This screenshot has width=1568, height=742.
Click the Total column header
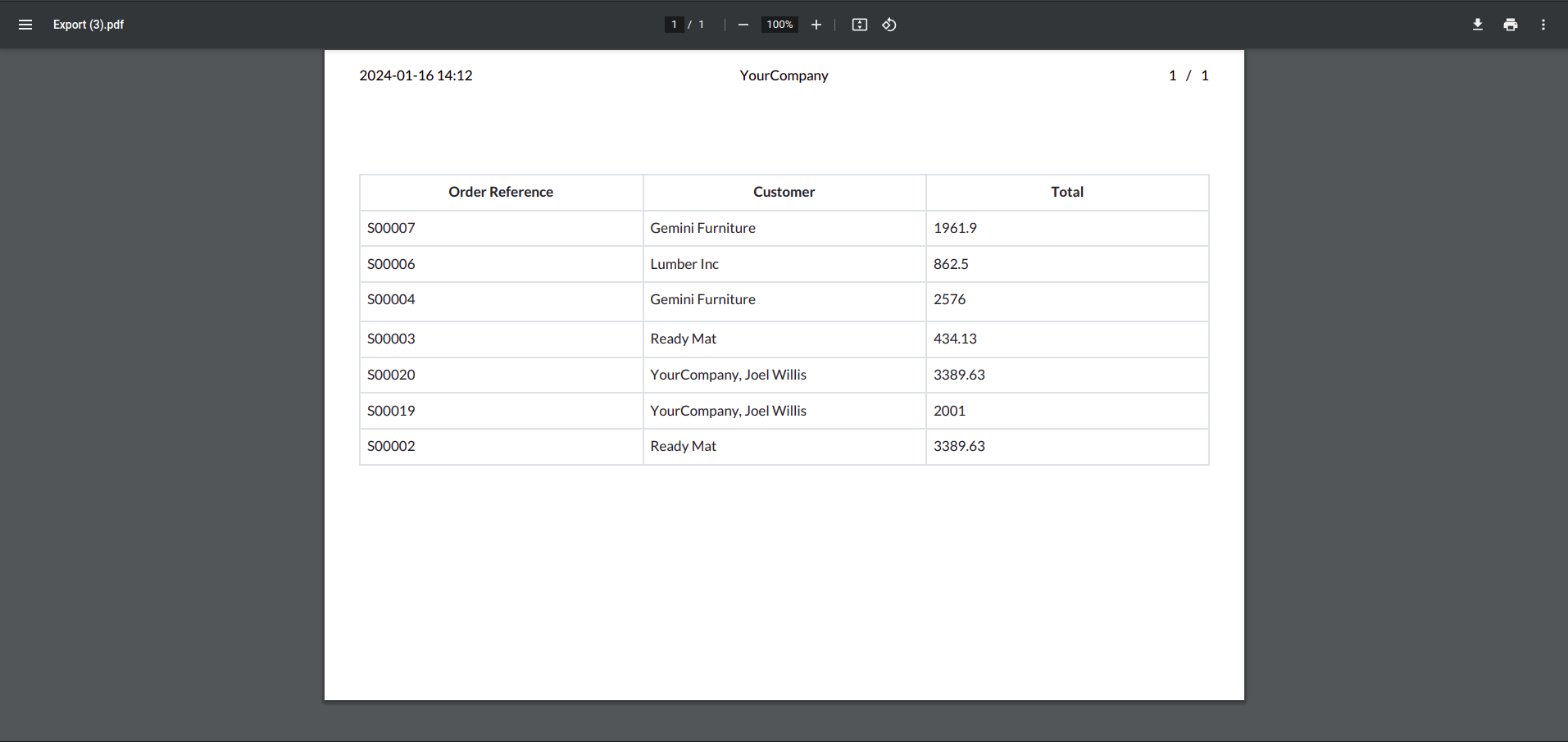tap(1067, 192)
